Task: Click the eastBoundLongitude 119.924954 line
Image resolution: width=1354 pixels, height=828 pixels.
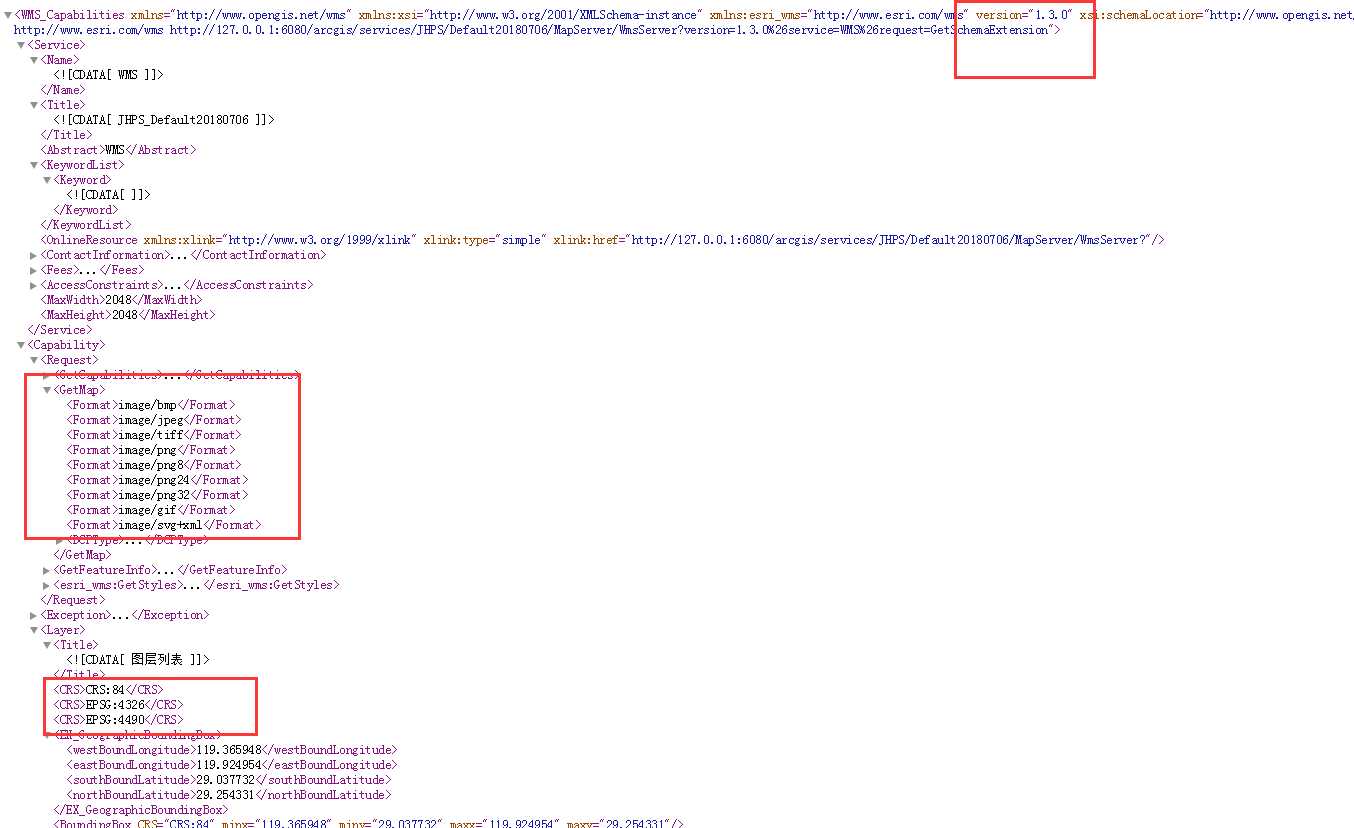Action: coord(232,765)
